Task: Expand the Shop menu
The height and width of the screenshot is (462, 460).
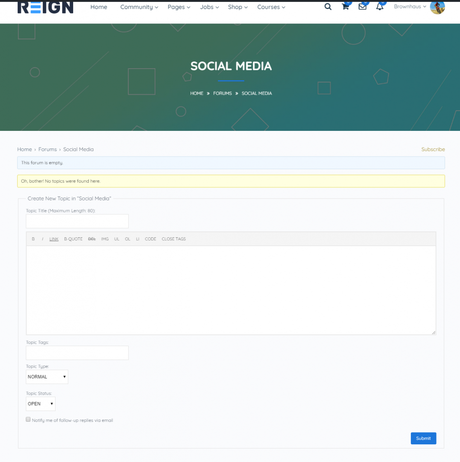Action: pos(238,7)
